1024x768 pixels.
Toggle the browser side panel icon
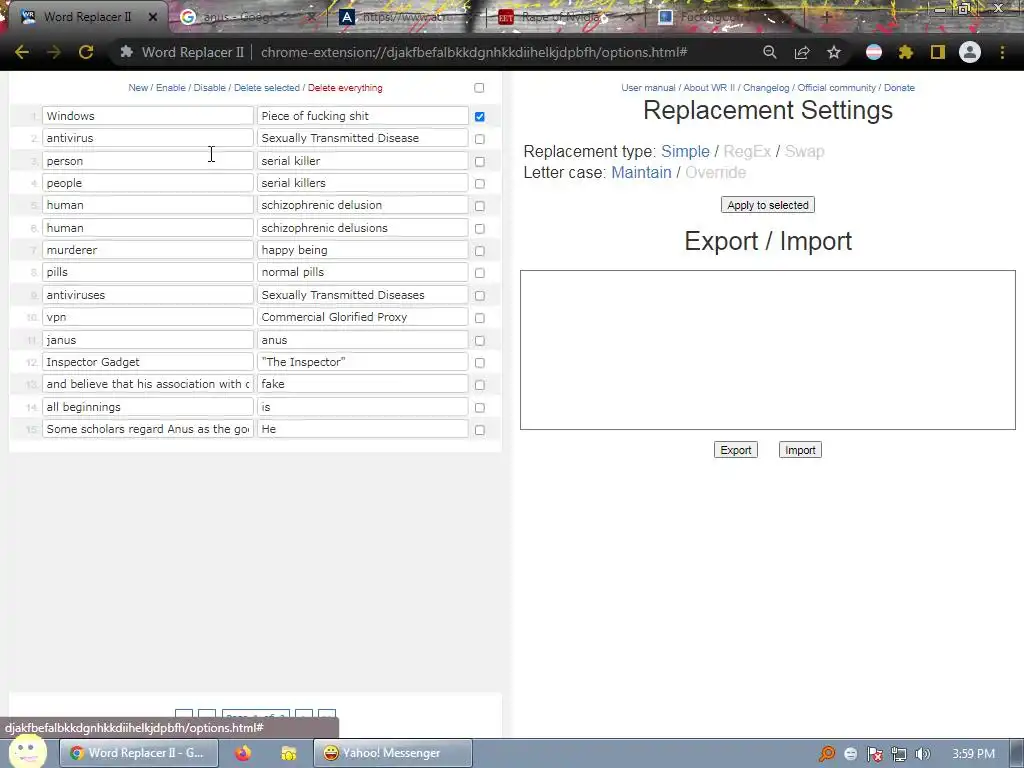(938, 52)
